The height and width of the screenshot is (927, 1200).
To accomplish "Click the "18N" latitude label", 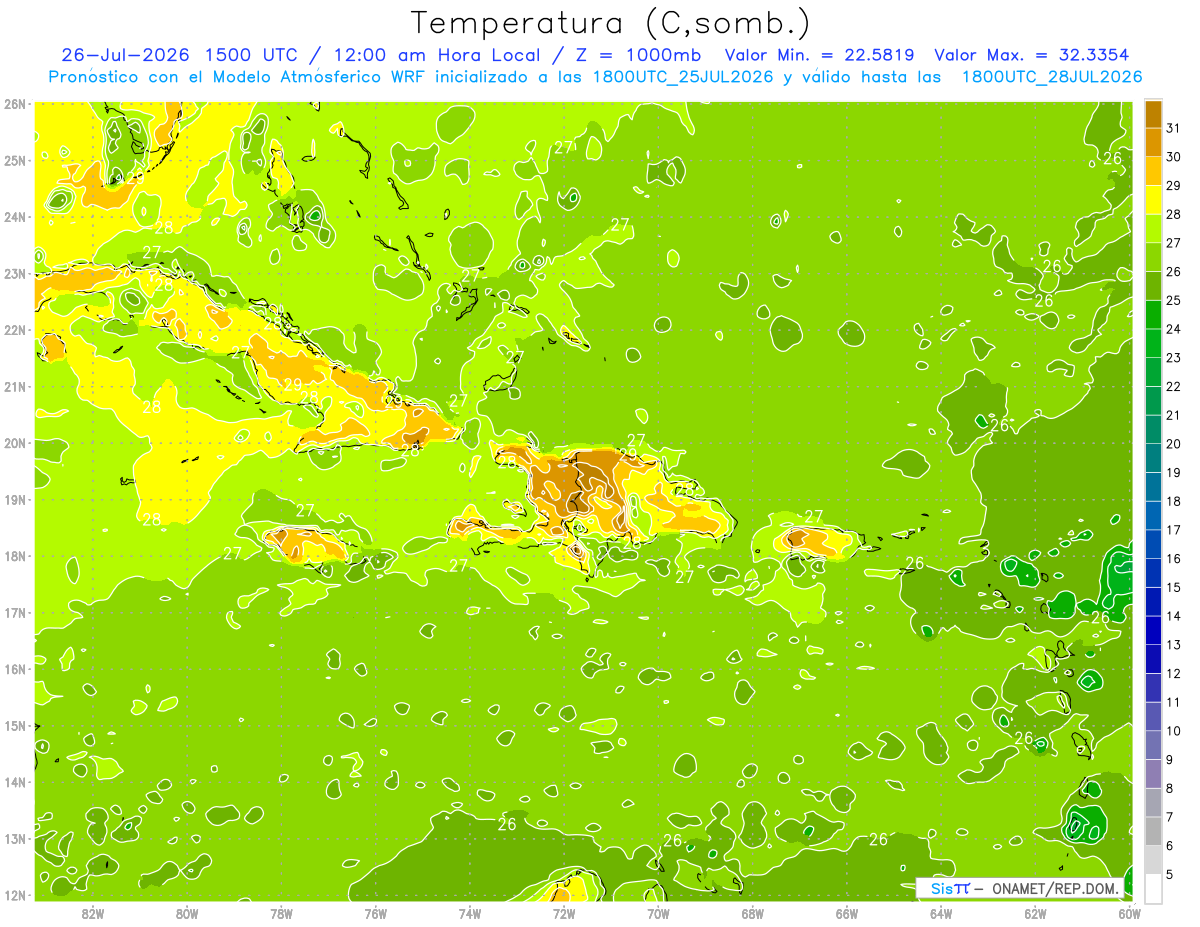I will coord(15,556).
